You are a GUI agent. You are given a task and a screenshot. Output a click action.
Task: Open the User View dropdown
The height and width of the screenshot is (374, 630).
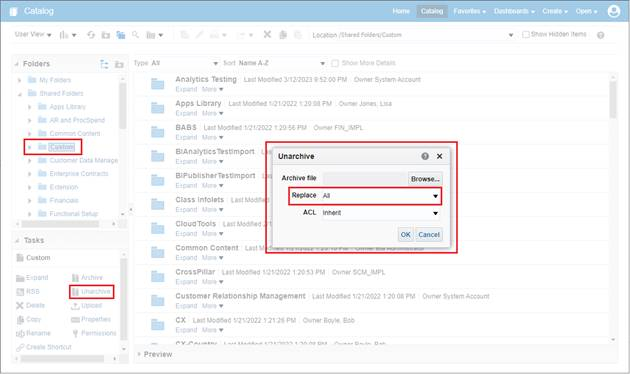33,35
